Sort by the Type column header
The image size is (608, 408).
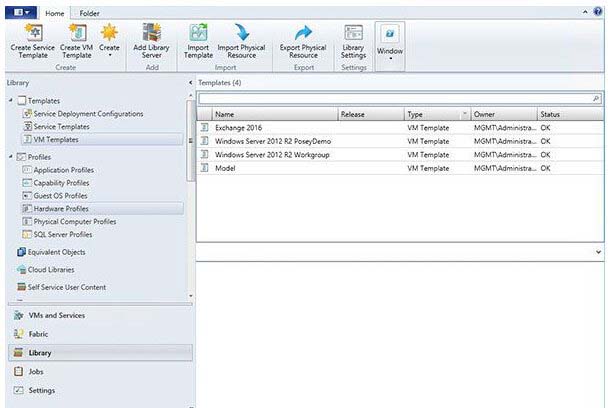(x=430, y=114)
